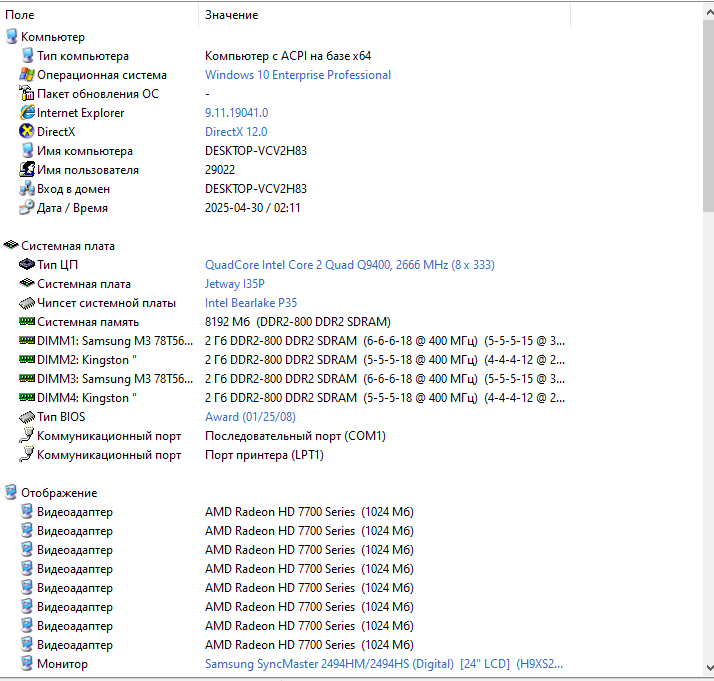Click the COM1 коммуникационный порт icon
Screen dimensions: 714x681
coord(27,436)
